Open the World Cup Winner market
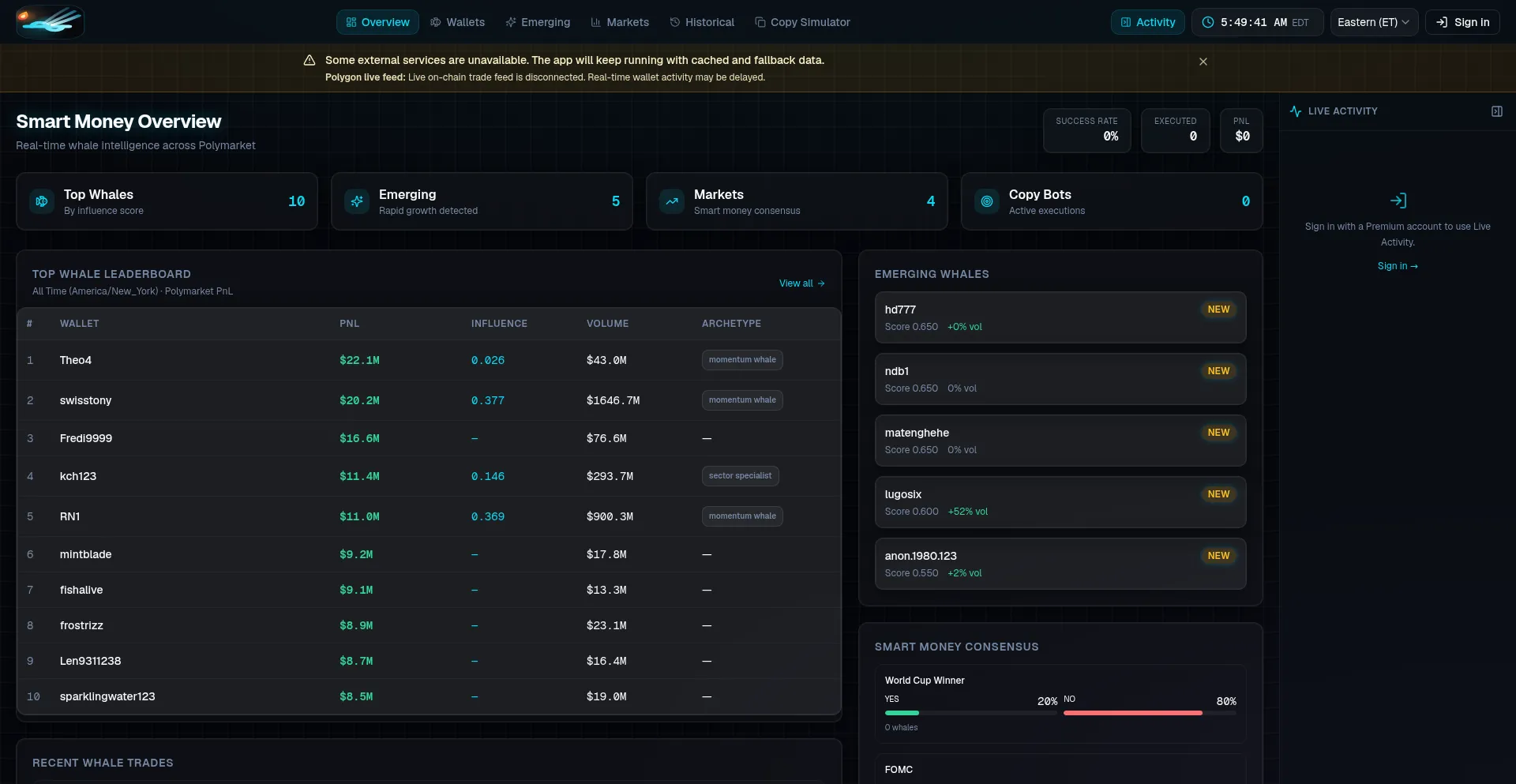 pos(1060,703)
